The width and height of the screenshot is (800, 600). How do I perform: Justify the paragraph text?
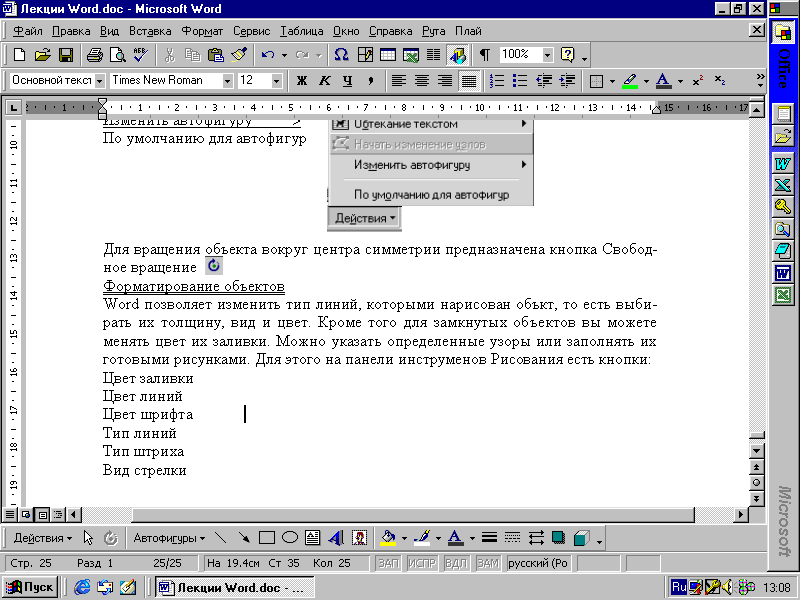click(469, 81)
